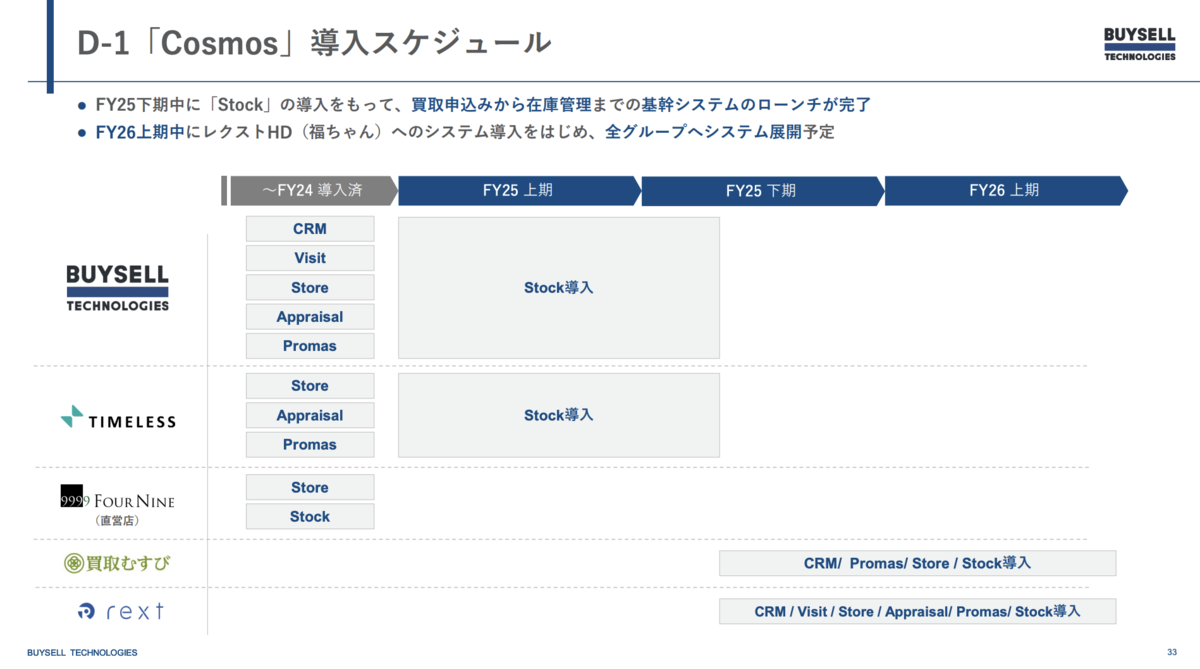Click the BUYSELL TECHNOLOGIES footer text
The height and width of the screenshot is (669, 1200).
point(82,652)
